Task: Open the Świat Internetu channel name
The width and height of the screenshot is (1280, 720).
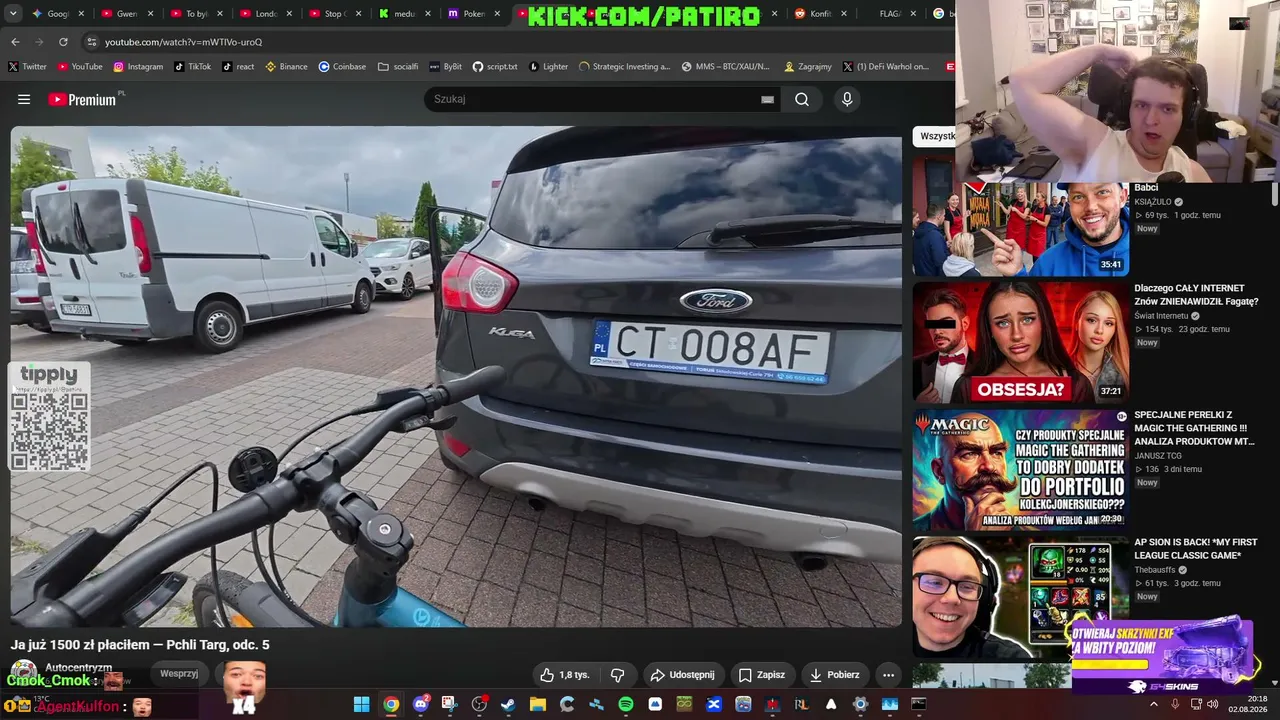Action: pyautogui.click(x=1161, y=316)
